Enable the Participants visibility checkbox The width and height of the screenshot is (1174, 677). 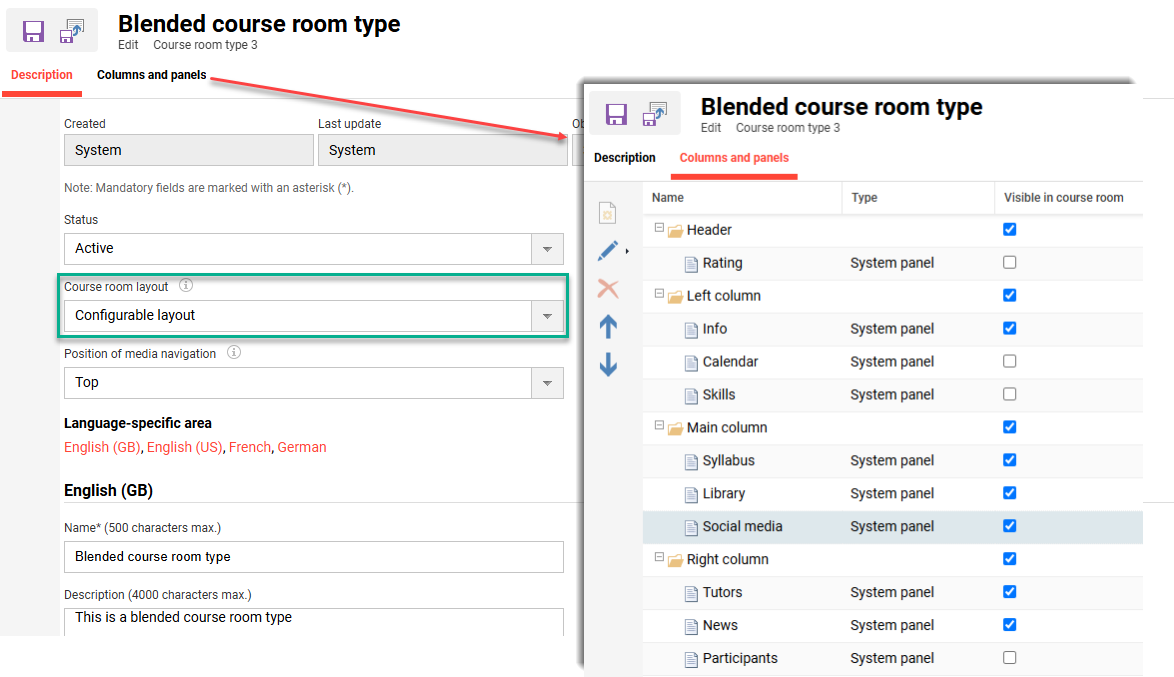(1009, 658)
